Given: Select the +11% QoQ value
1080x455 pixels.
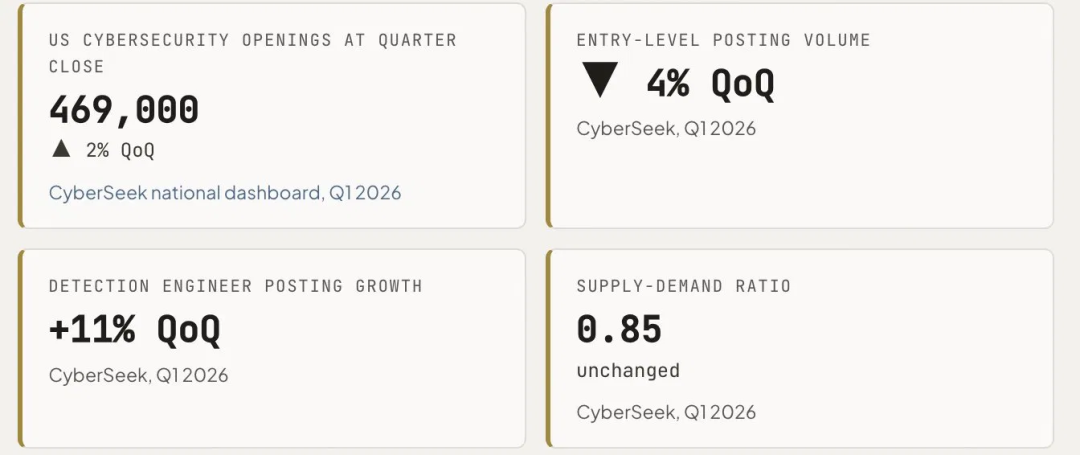Looking at the screenshot, I should (135, 330).
